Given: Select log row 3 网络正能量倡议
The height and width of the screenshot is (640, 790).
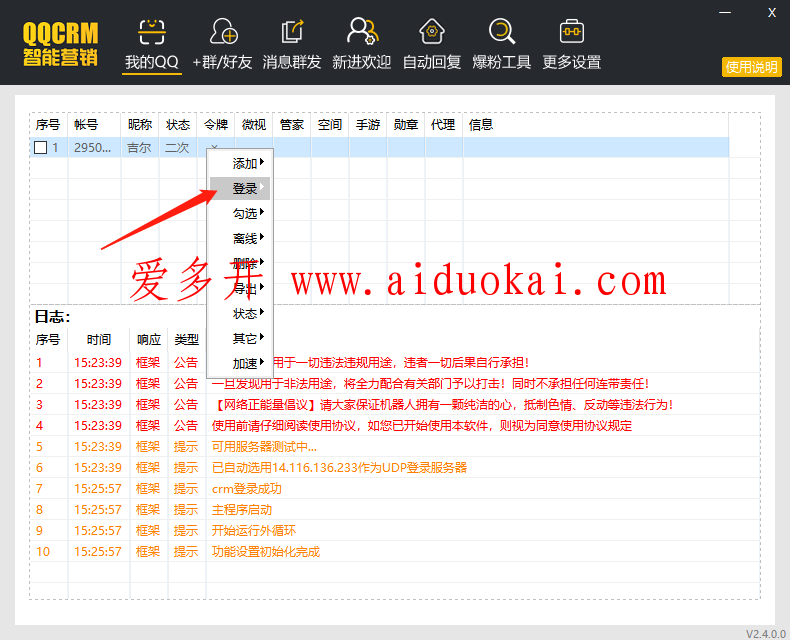Looking at the screenshot, I should coord(395,405).
